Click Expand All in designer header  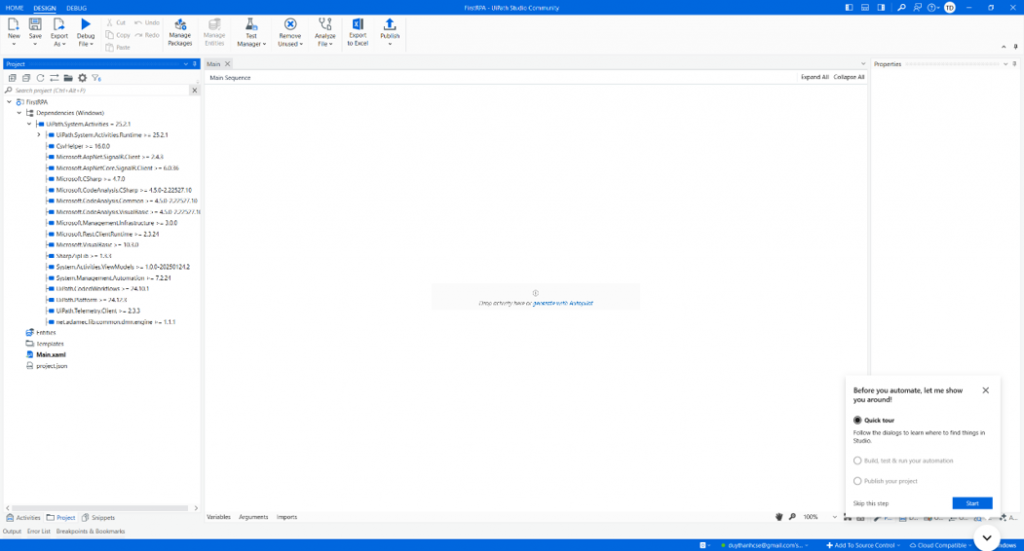[x=814, y=77]
